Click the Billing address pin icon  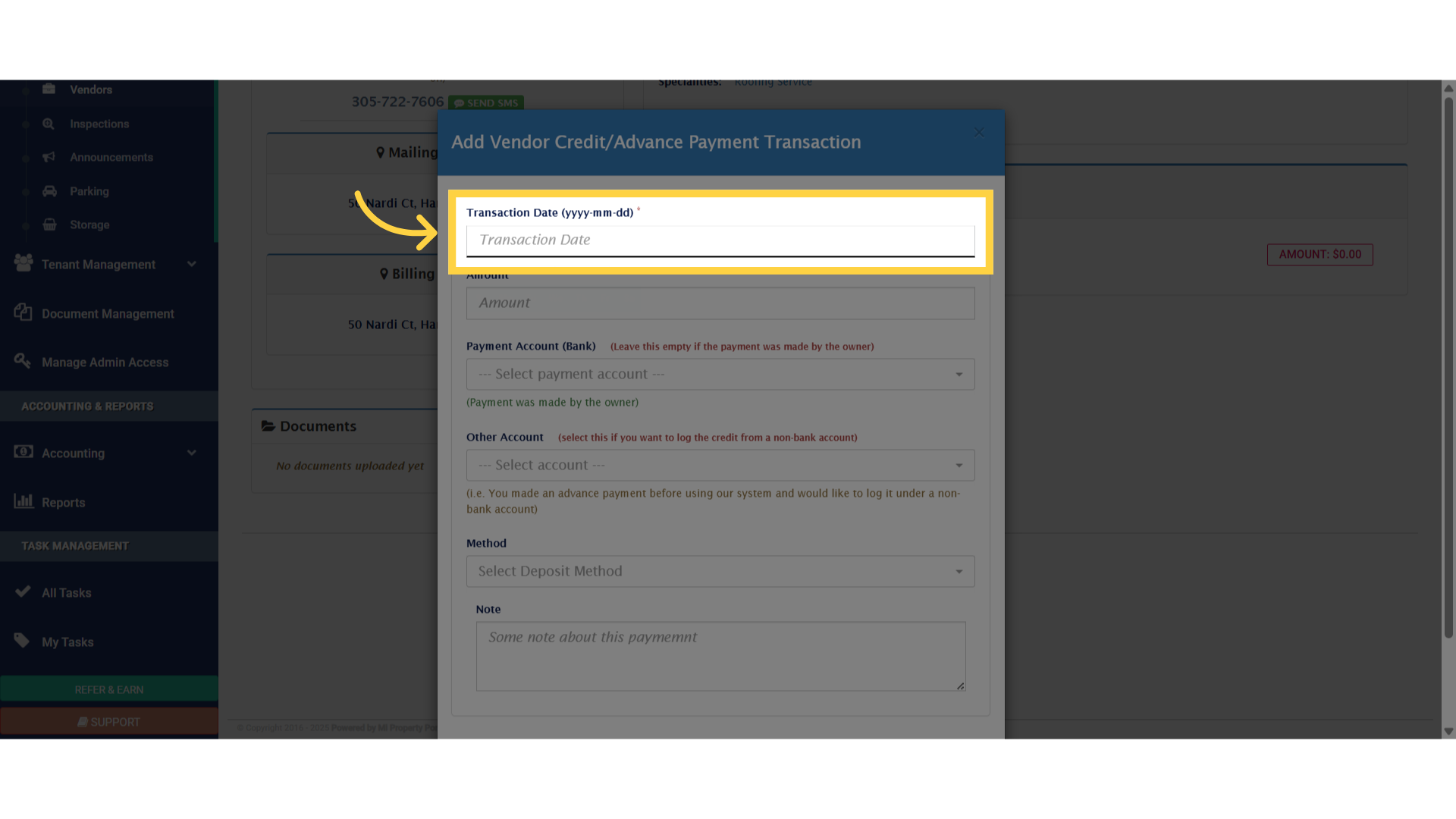(384, 274)
